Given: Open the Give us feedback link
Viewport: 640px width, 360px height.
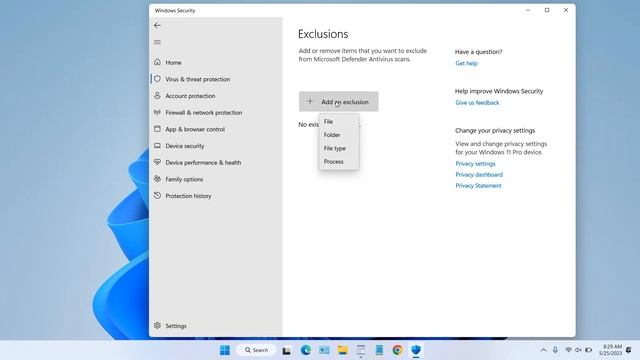Looking at the screenshot, I should 477,102.
